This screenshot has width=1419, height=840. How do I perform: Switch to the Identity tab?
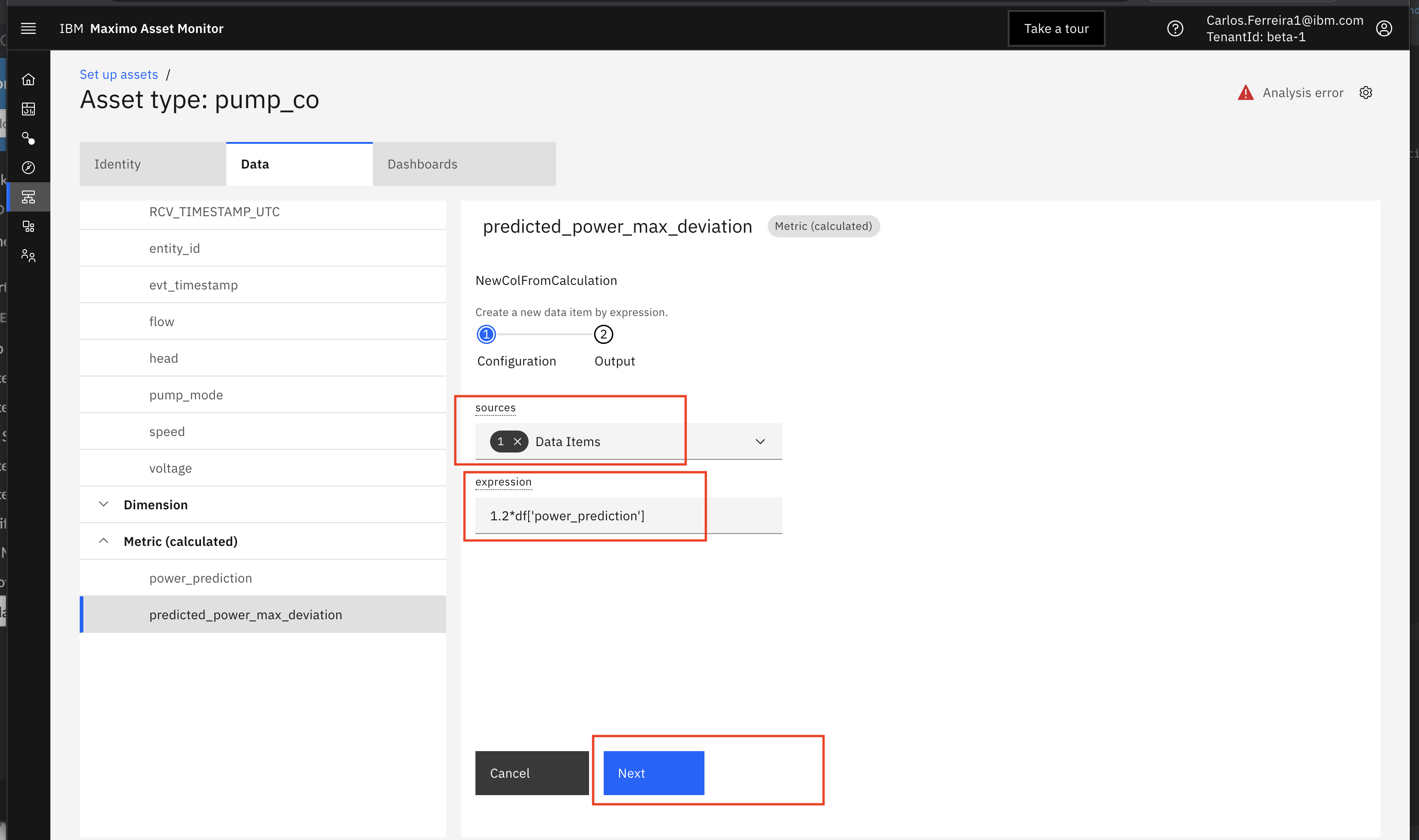pos(153,164)
